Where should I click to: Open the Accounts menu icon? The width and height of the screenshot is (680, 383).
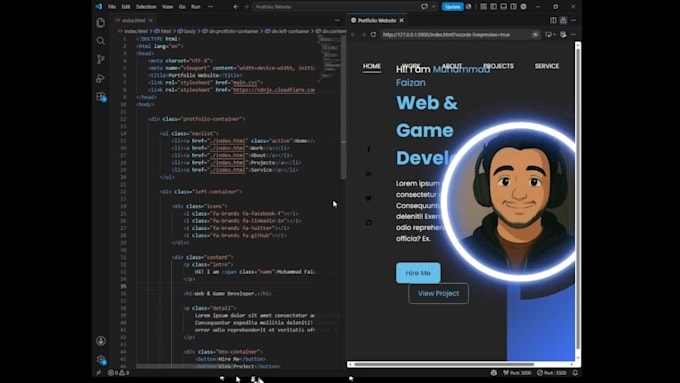101,341
